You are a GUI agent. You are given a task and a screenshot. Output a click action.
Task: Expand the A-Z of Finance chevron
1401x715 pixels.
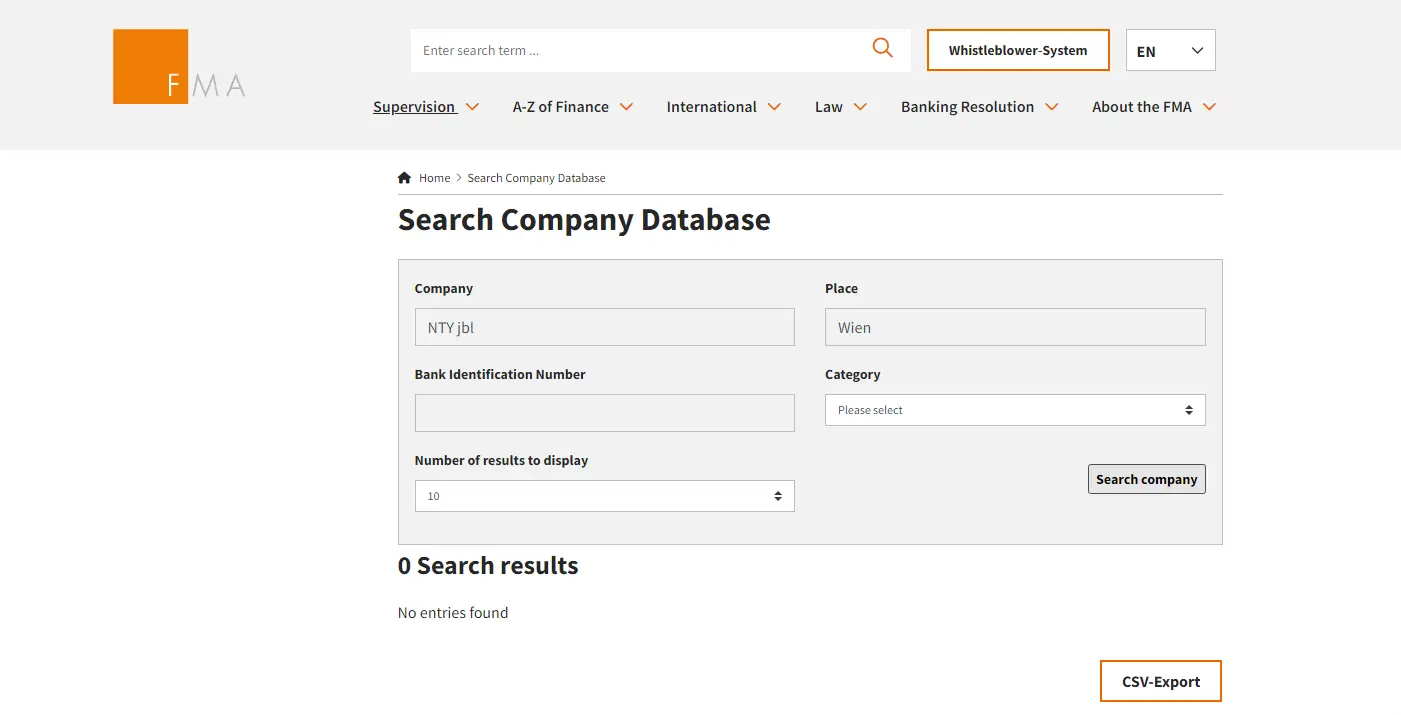pyautogui.click(x=626, y=107)
